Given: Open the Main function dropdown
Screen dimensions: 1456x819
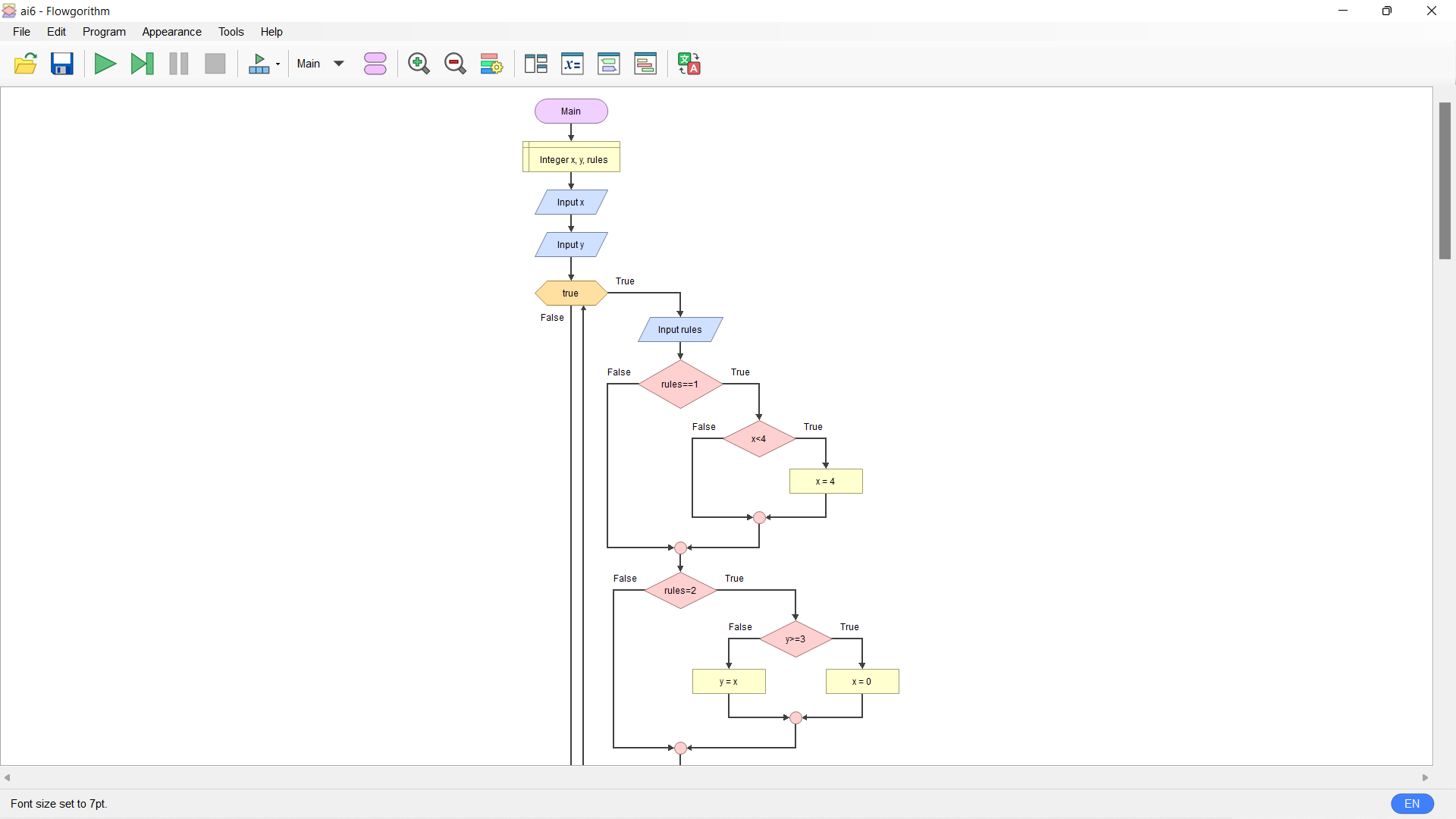Looking at the screenshot, I should tap(320, 64).
